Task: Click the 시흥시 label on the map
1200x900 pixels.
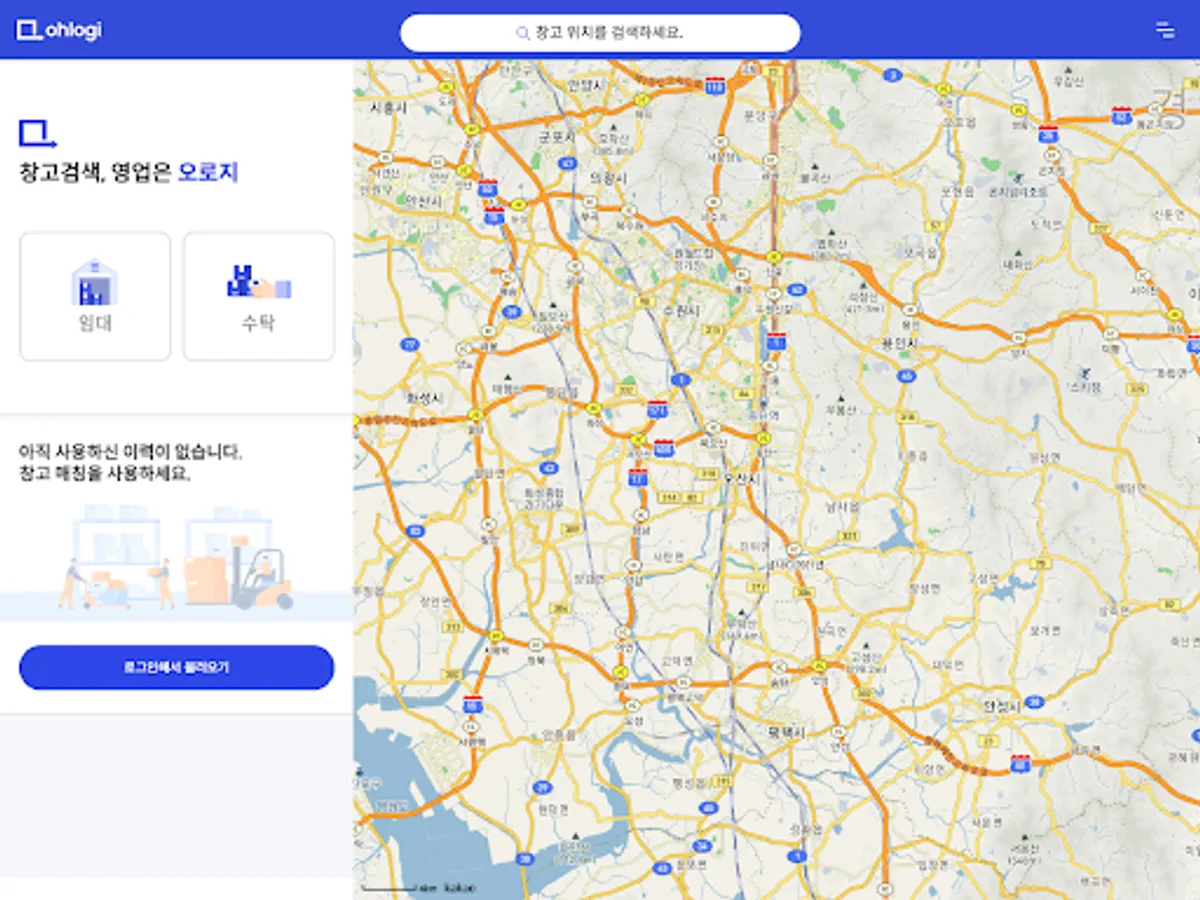Action: (x=388, y=107)
